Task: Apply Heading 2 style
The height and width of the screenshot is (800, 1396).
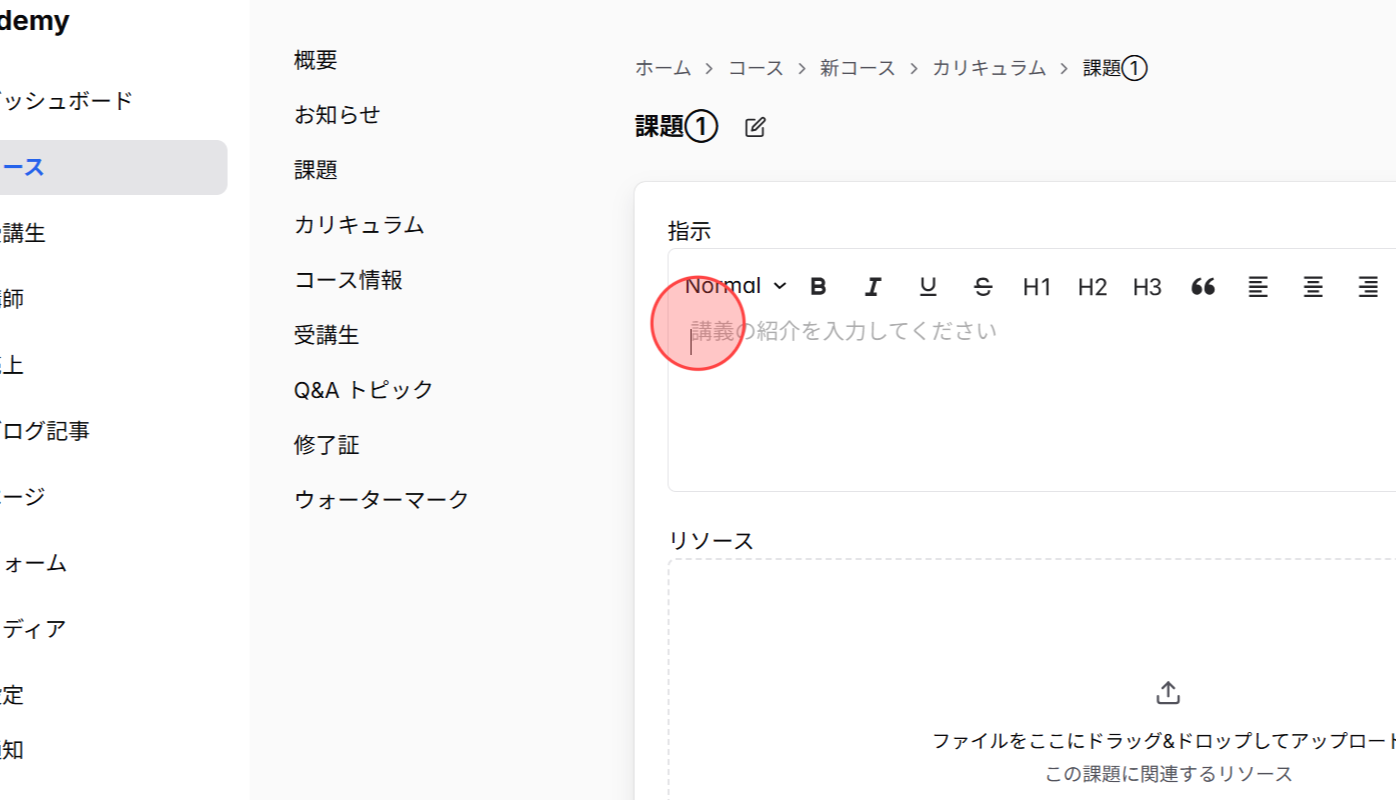Action: tap(1092, 287)
